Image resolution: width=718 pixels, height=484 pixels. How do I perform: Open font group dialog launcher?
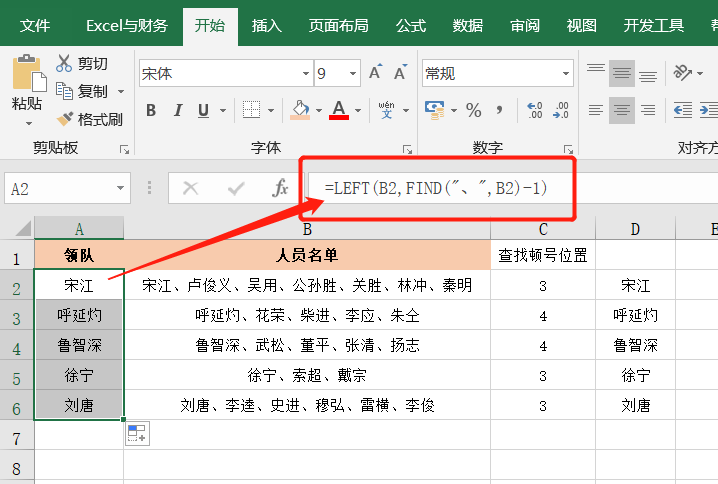coord(407,149)
